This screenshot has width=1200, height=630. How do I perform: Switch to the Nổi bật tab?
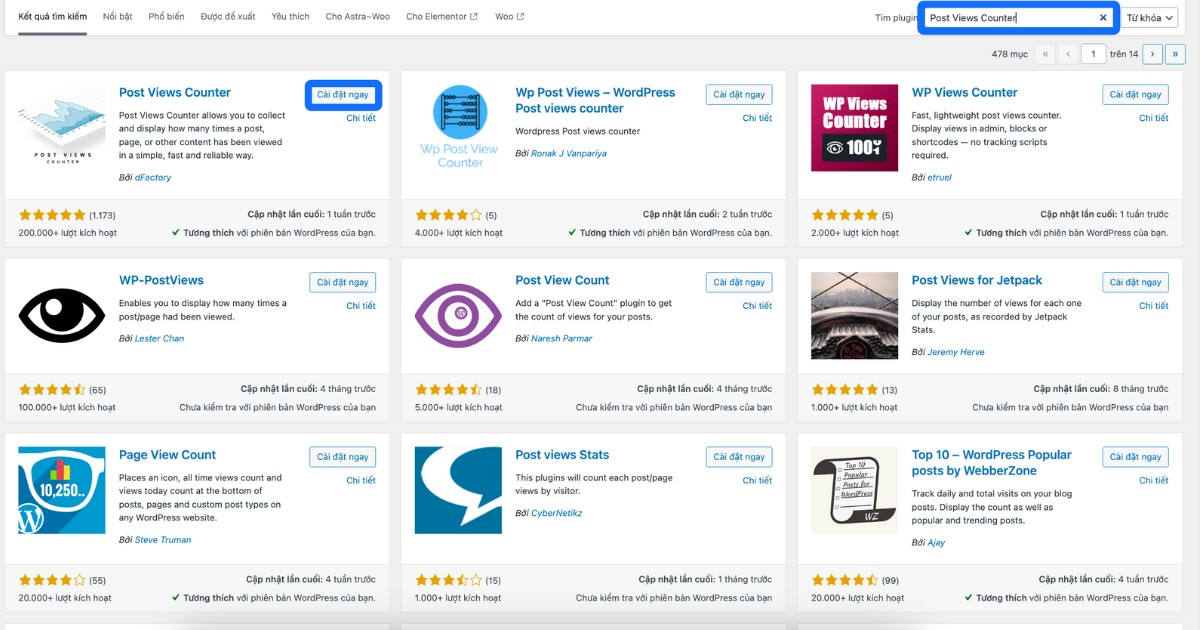pos(117,17)
